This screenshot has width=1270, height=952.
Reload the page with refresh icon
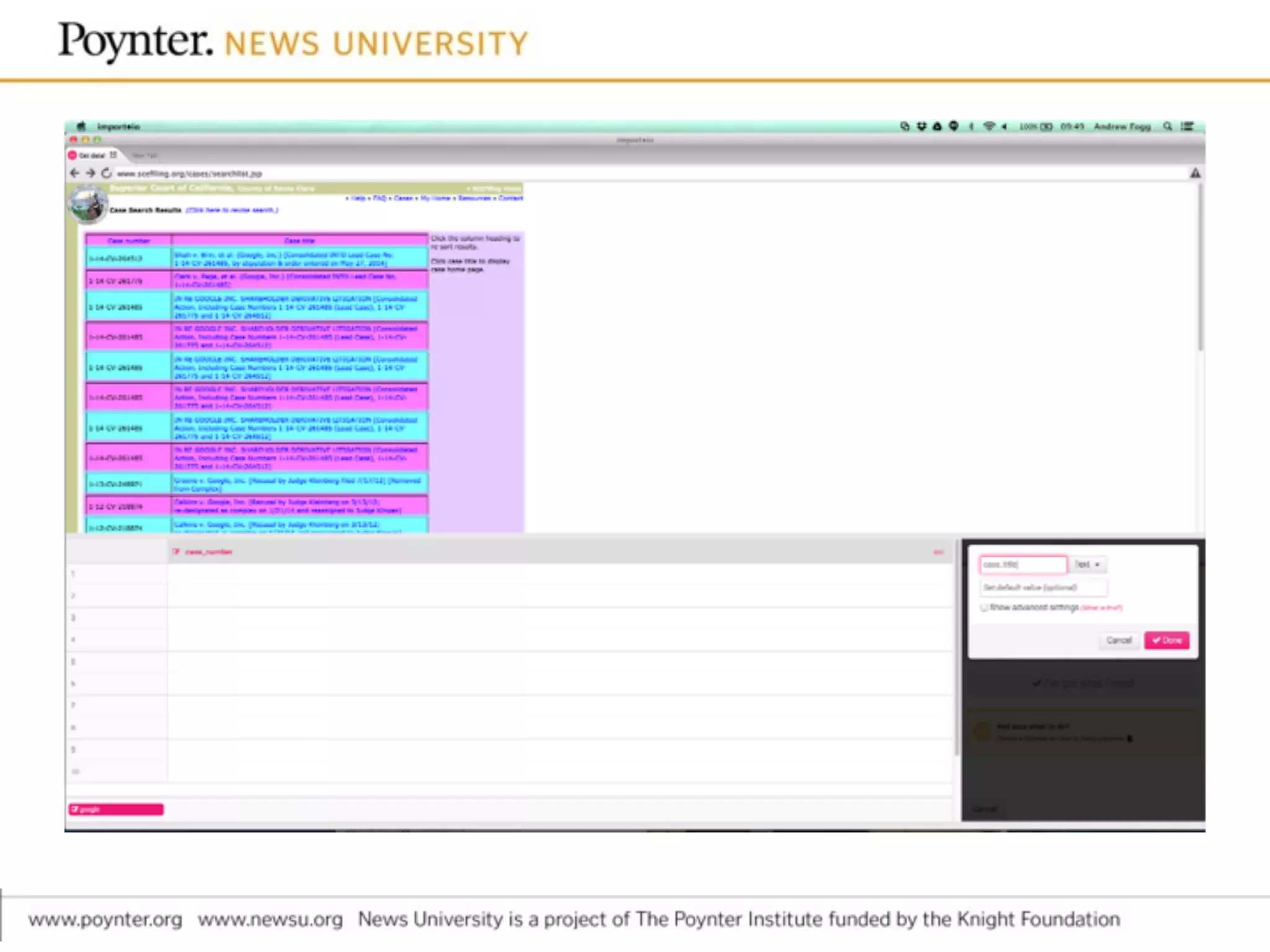(x=107, y=173)
